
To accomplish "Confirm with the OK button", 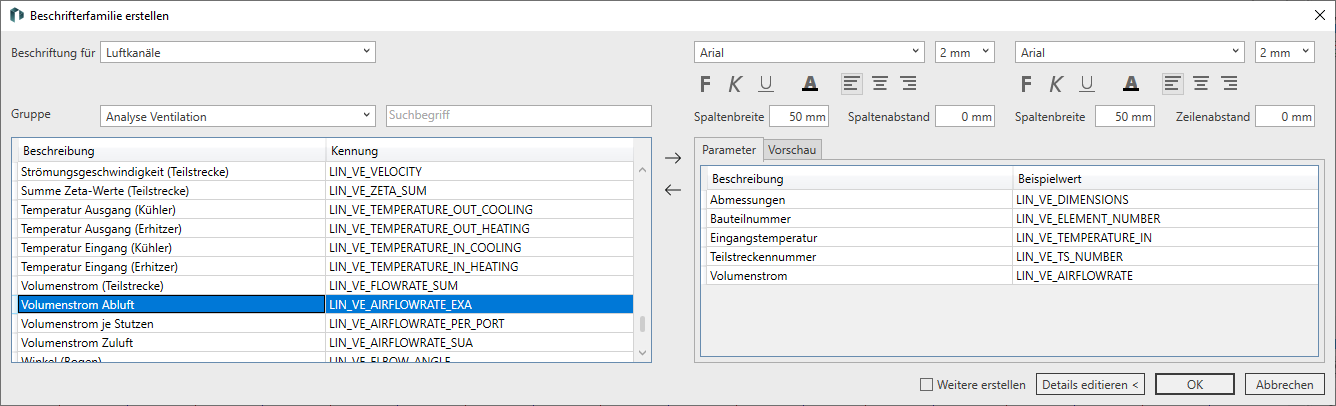I will (1194, 384).
